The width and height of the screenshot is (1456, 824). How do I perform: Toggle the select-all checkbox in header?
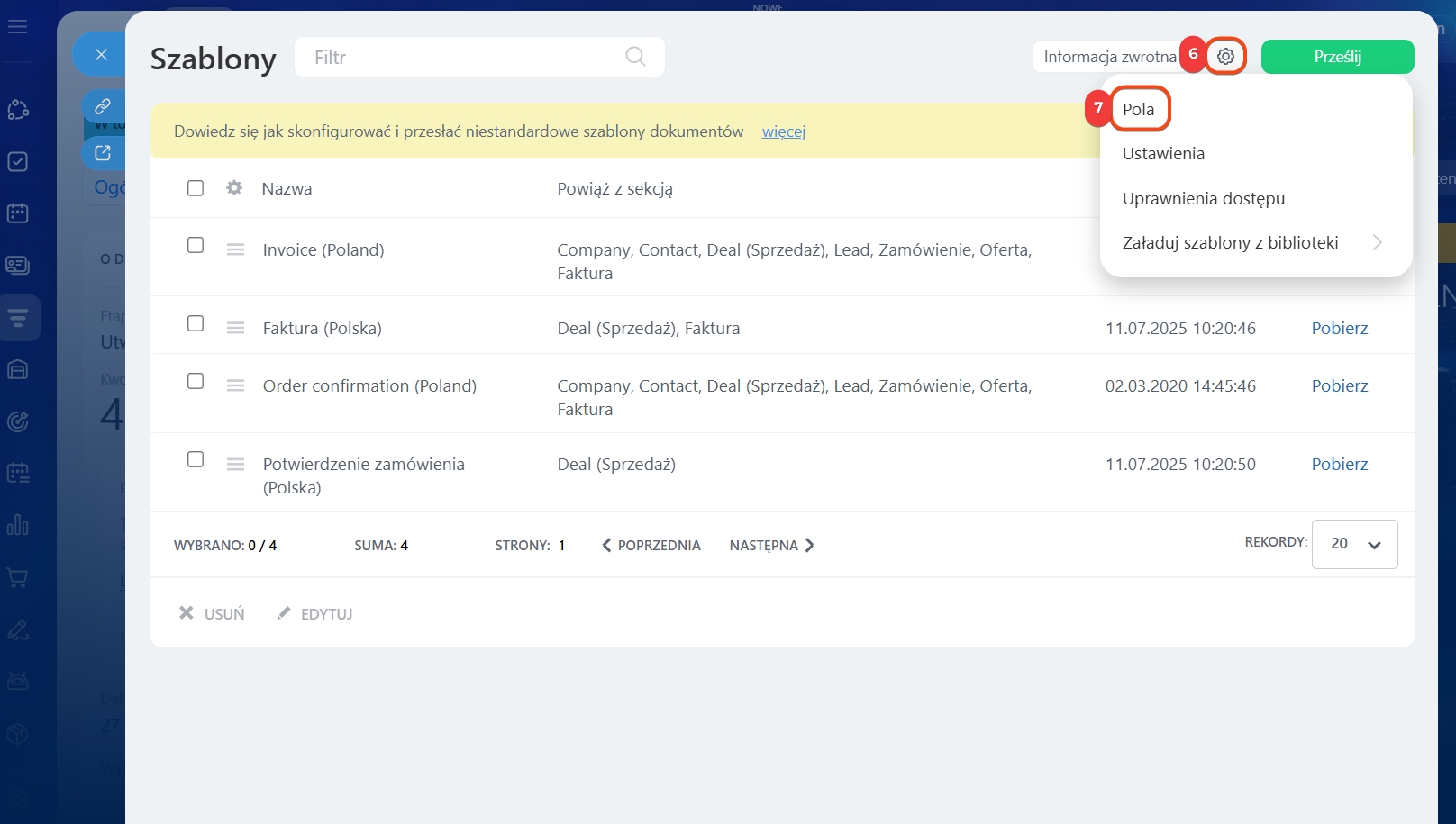click(x=196, y=188)
